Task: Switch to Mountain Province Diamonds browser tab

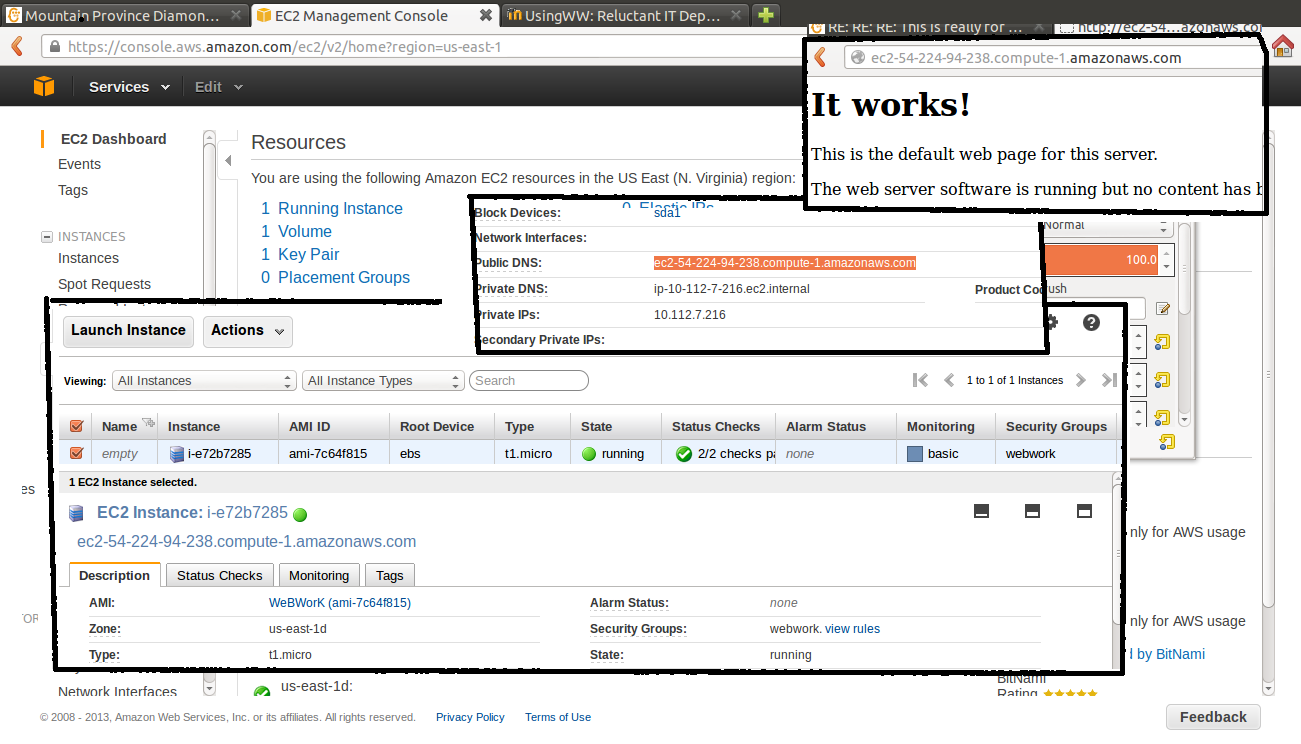Action: click(x=122, y=15)
